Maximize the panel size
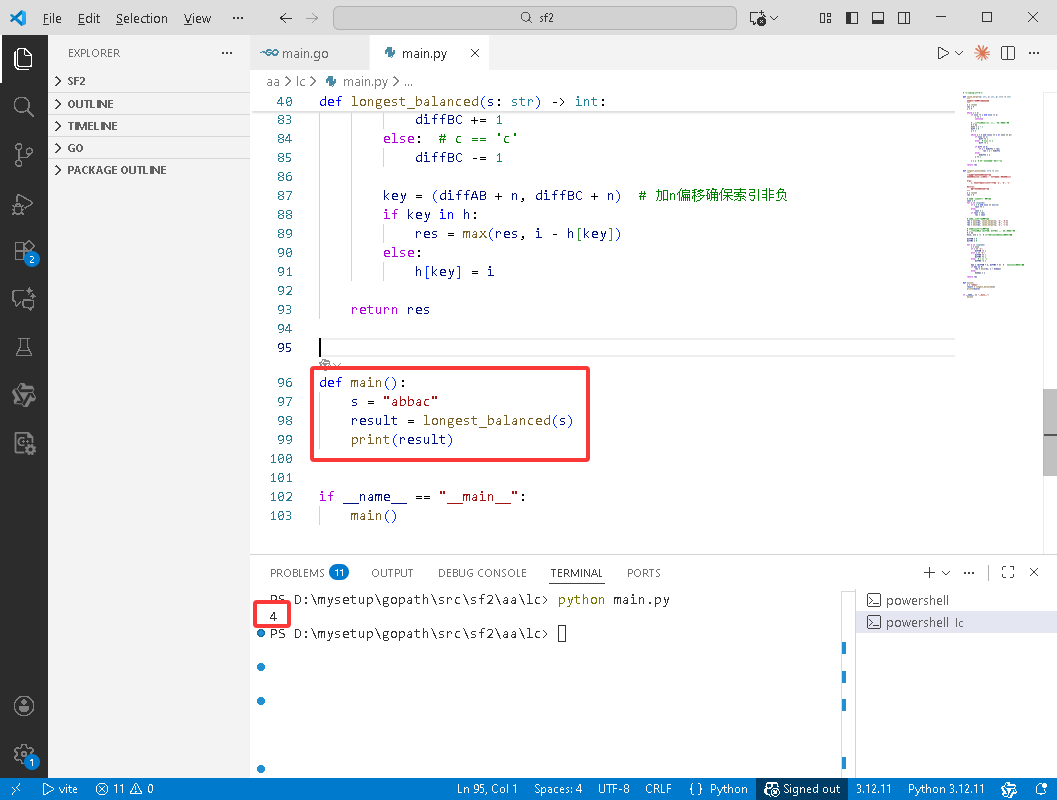This screenshot has height=800, width=1057. pyautogui.click(x=1008, y=572)
